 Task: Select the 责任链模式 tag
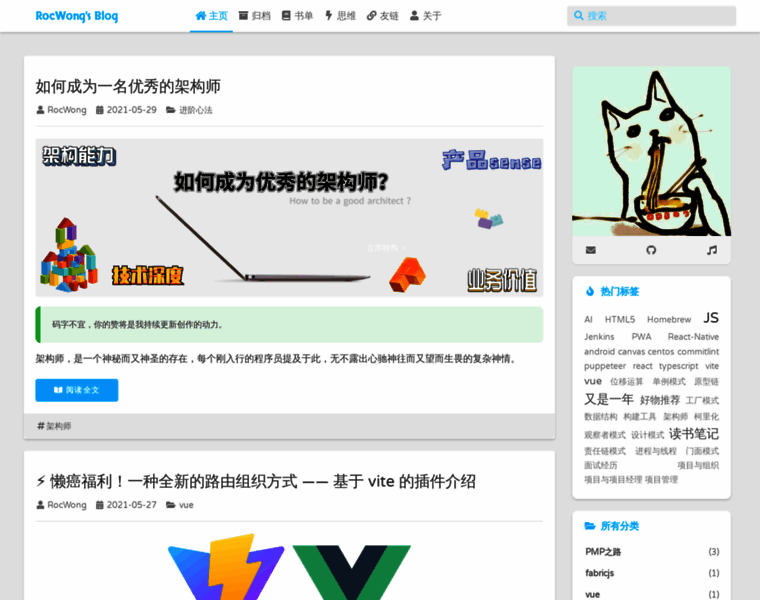point(604,451)
